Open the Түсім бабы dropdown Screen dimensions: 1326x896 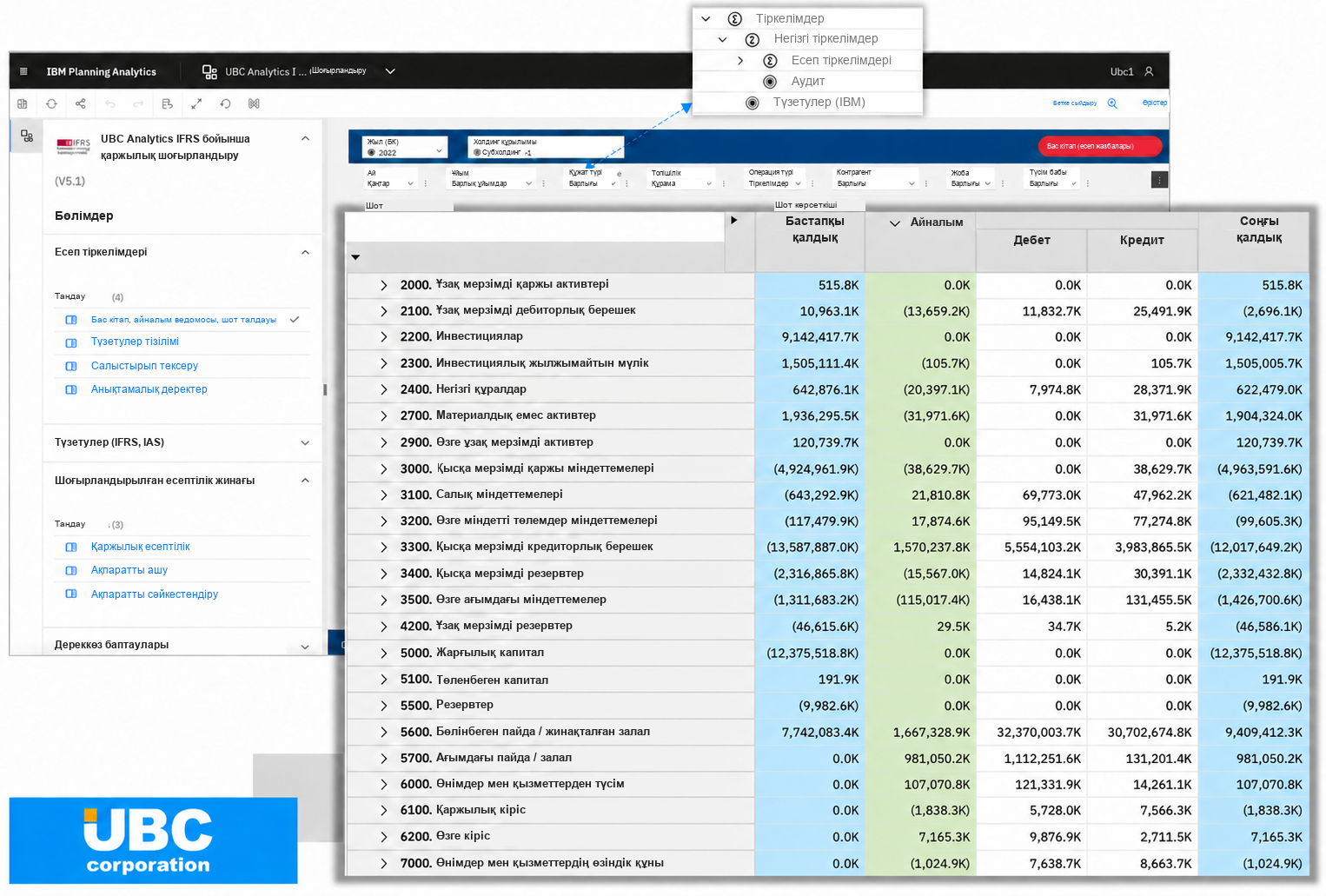coord(1053,178)
